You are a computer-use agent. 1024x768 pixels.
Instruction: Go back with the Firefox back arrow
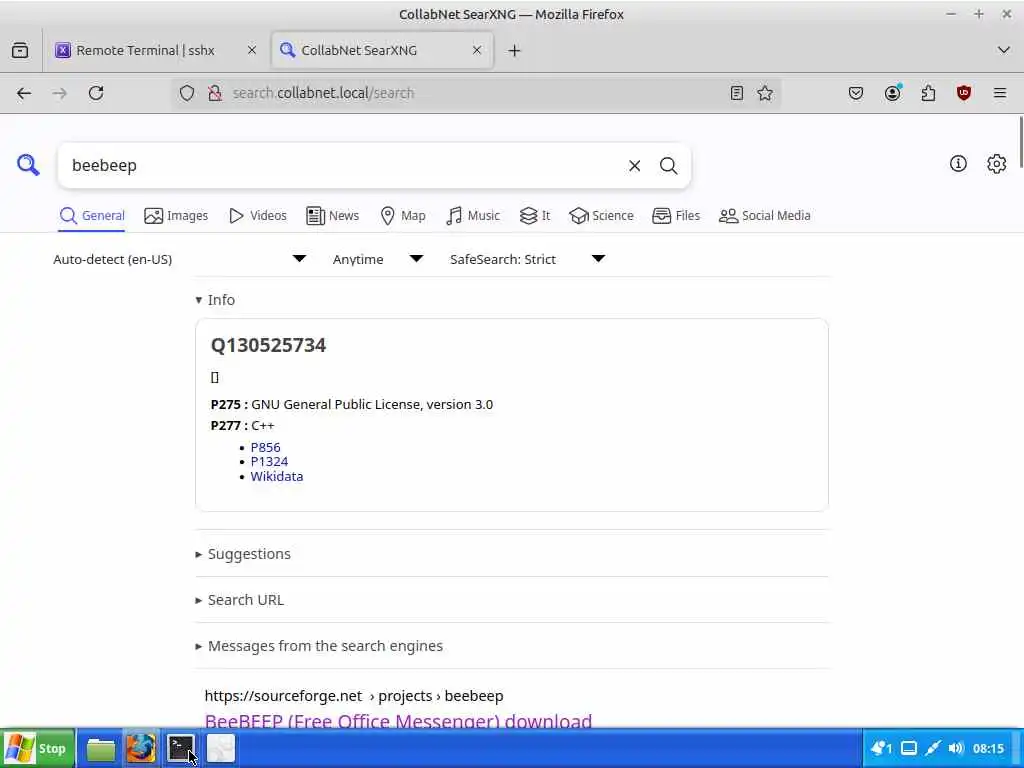[24, 93]
